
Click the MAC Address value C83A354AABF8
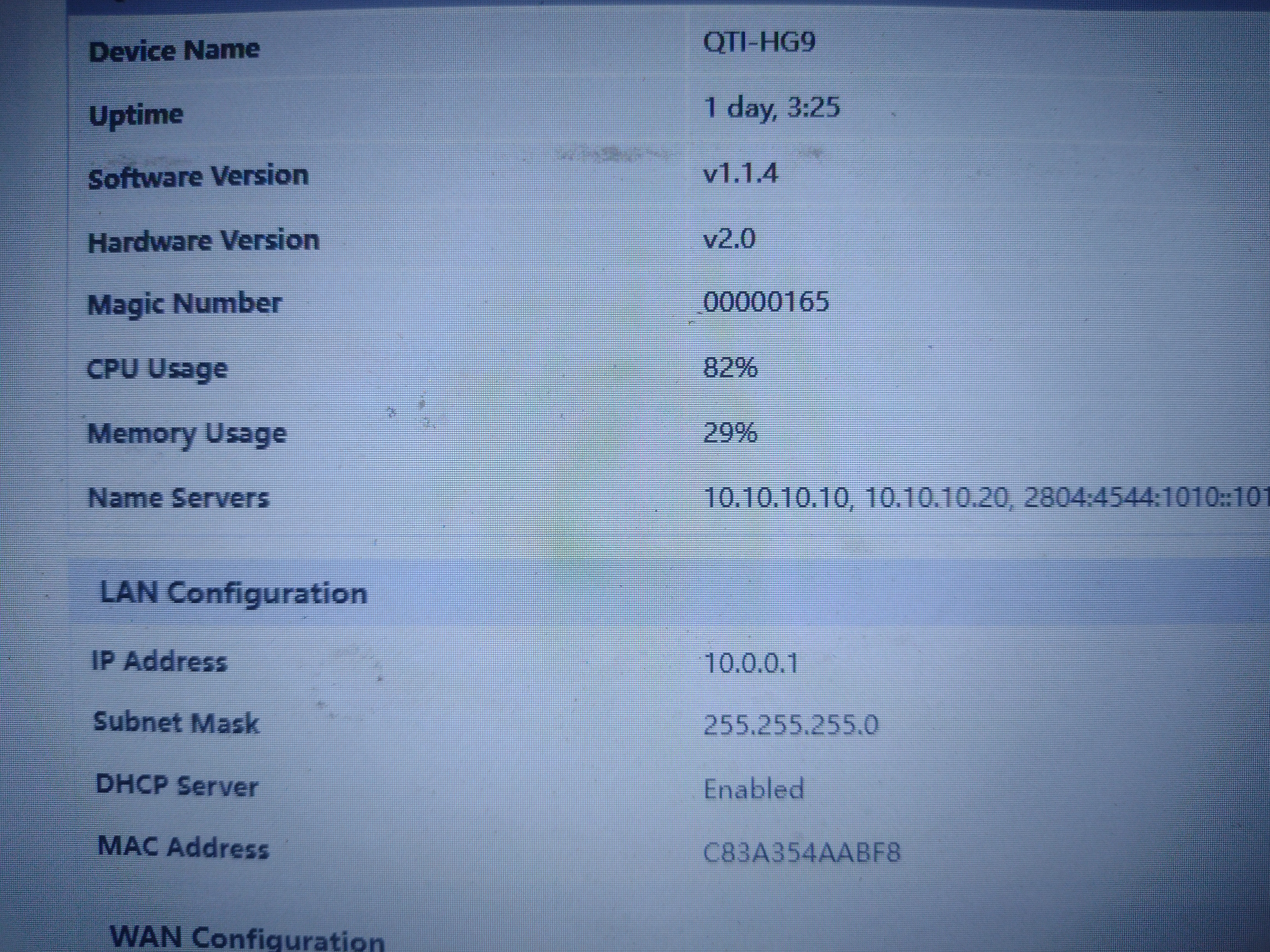[x=801, y=853]
